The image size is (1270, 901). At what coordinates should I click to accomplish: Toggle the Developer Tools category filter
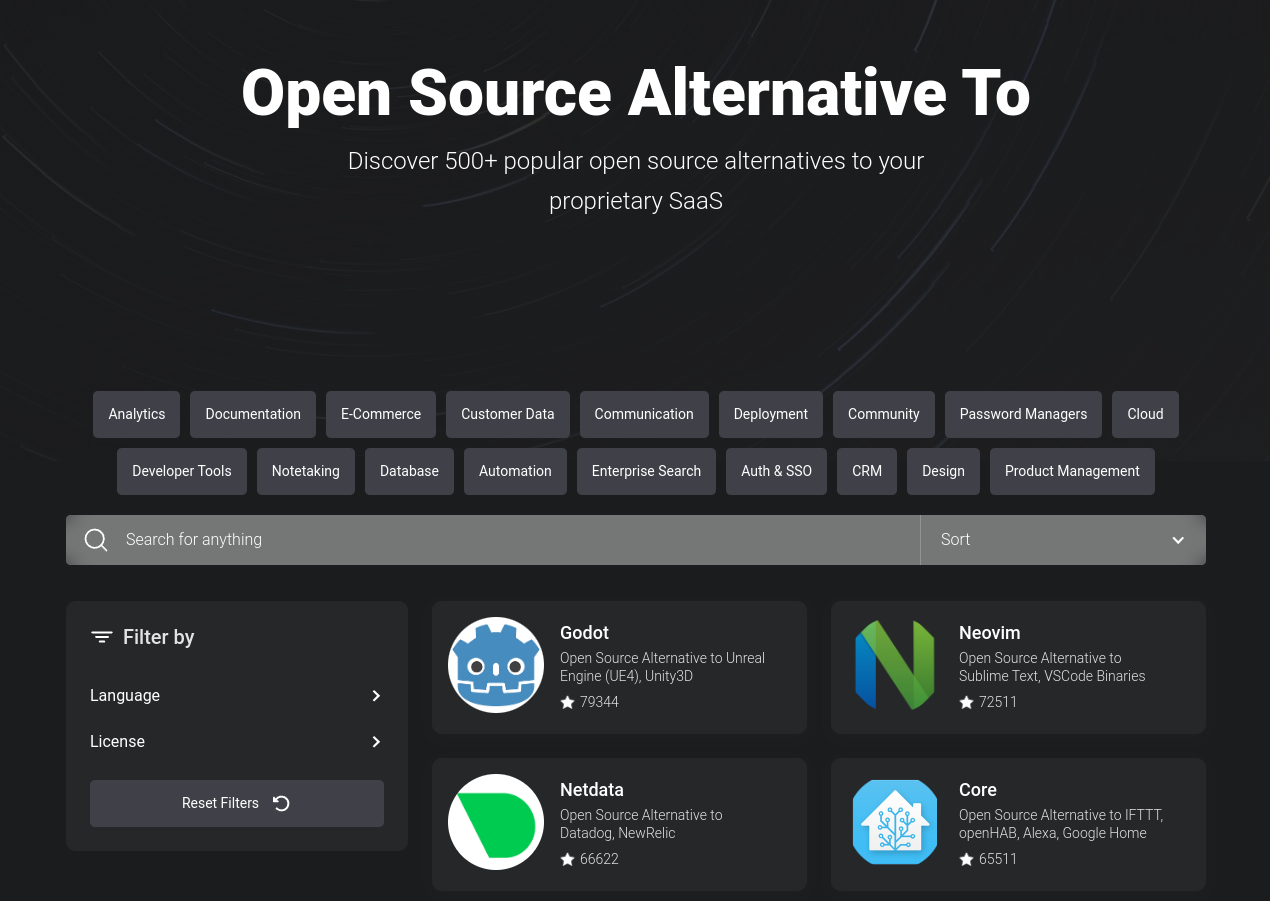pyautogui.click(x=181, y=471)
